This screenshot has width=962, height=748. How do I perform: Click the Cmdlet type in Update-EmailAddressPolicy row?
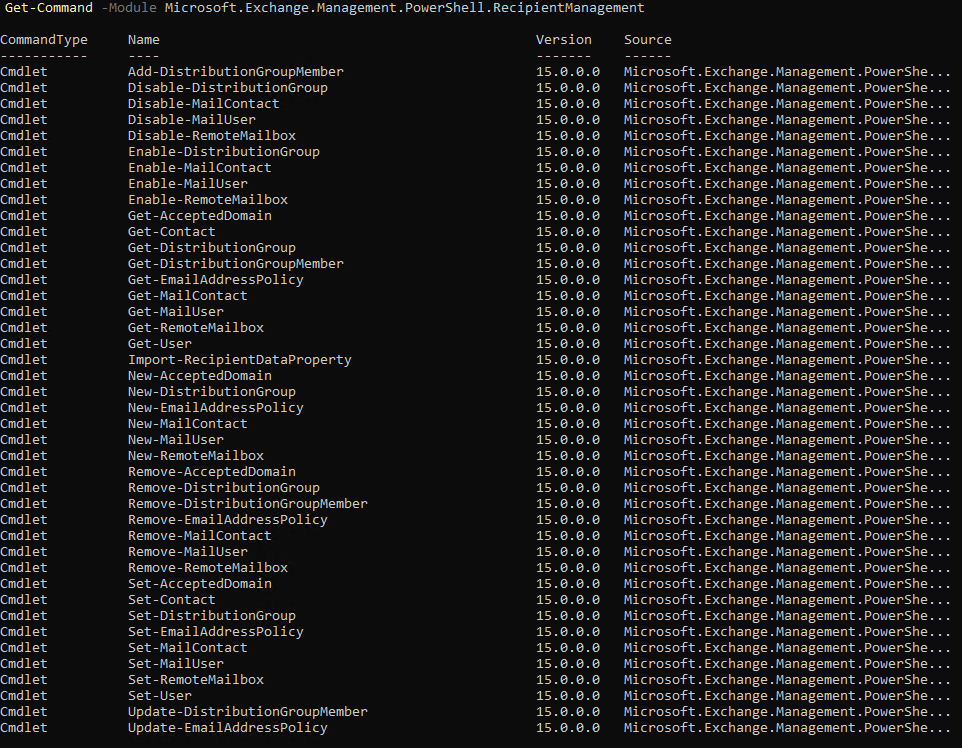coord(24,728)
